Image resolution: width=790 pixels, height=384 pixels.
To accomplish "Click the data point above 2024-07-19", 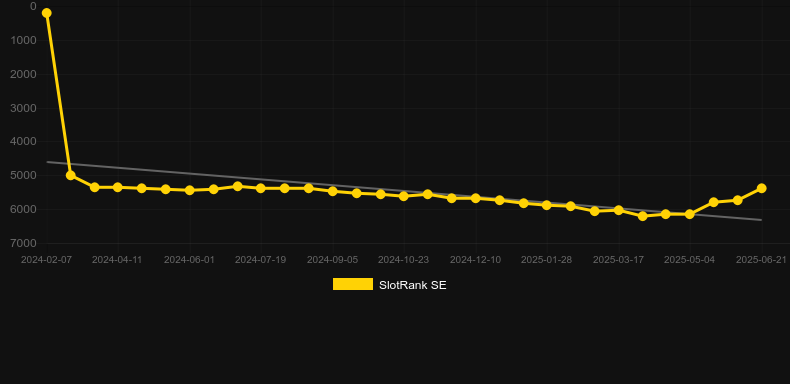I will click(x=260, y=188).
